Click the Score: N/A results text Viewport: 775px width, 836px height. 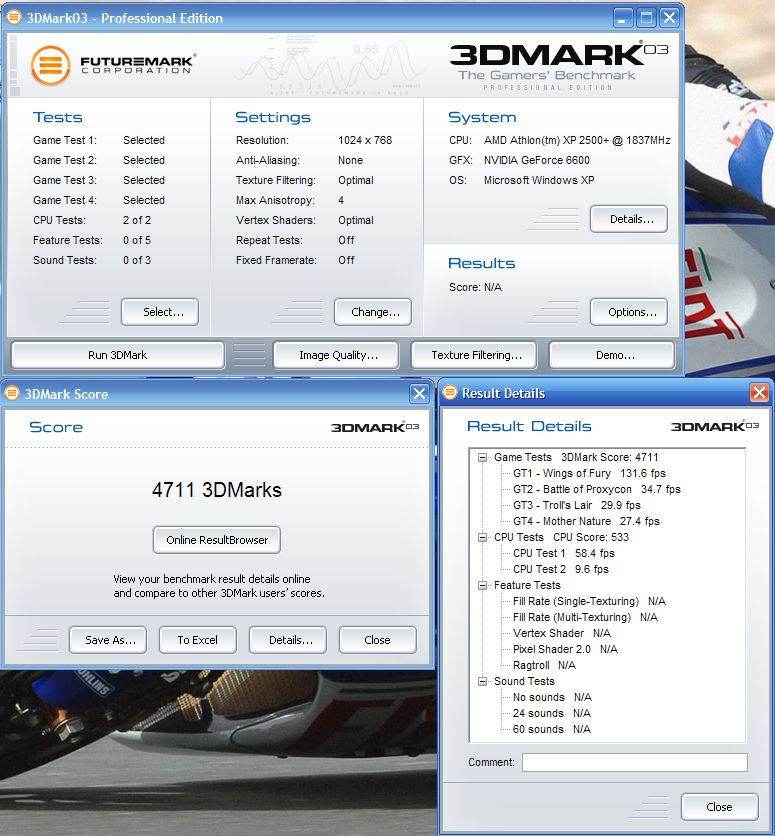coord(475,287)
